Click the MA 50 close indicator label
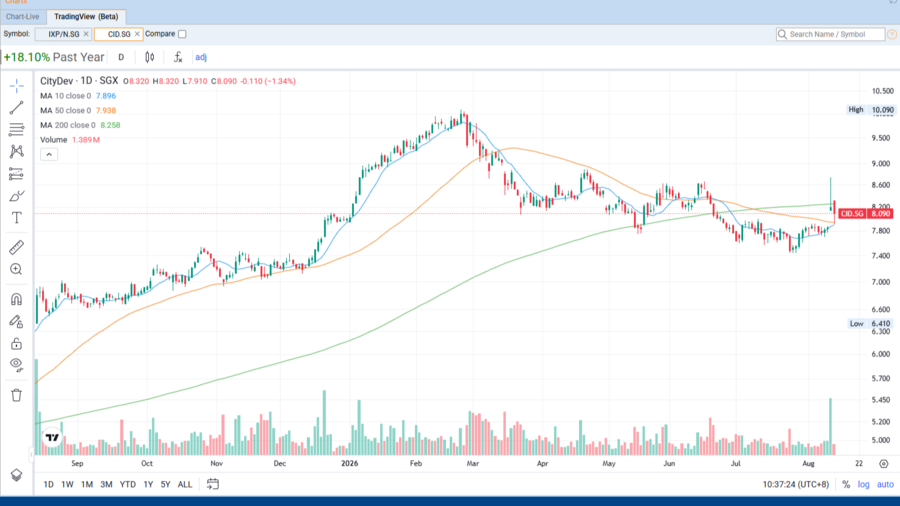Screen dimensions: 900x506 point(65,110)
